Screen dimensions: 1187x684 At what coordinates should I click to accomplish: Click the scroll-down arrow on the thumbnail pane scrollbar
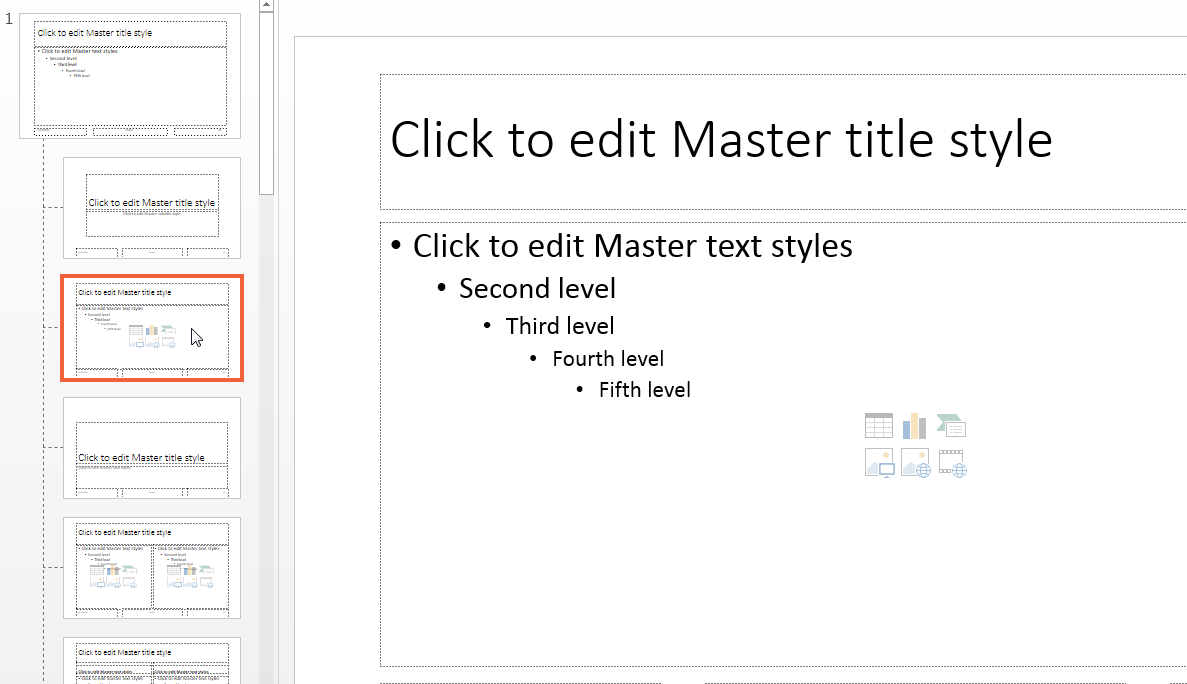[265, 679]
